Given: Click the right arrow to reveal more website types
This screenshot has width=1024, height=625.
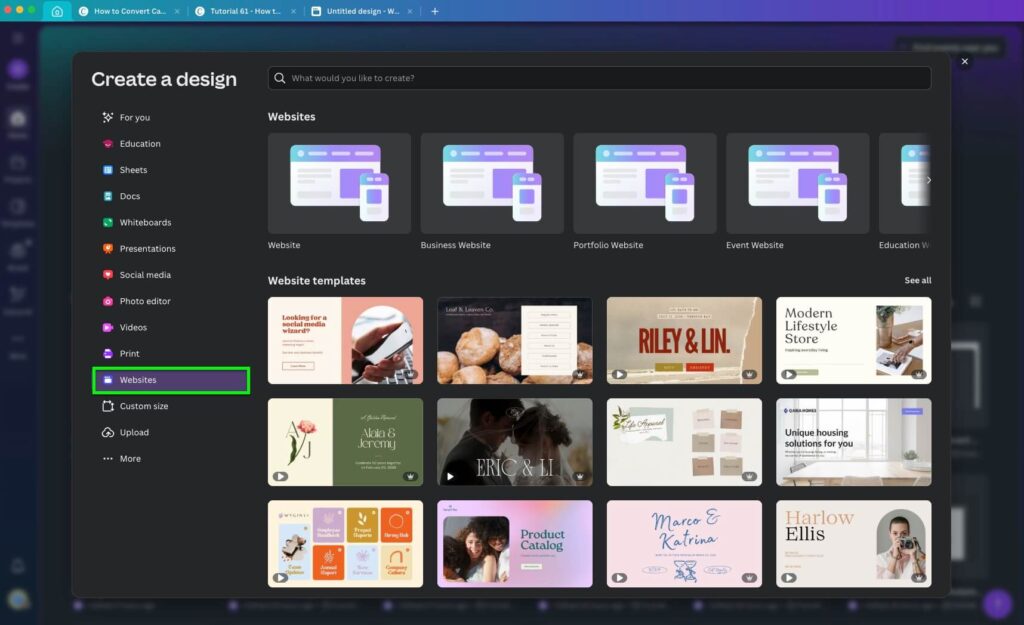Looking at the screenshot, I should point(928,180).
